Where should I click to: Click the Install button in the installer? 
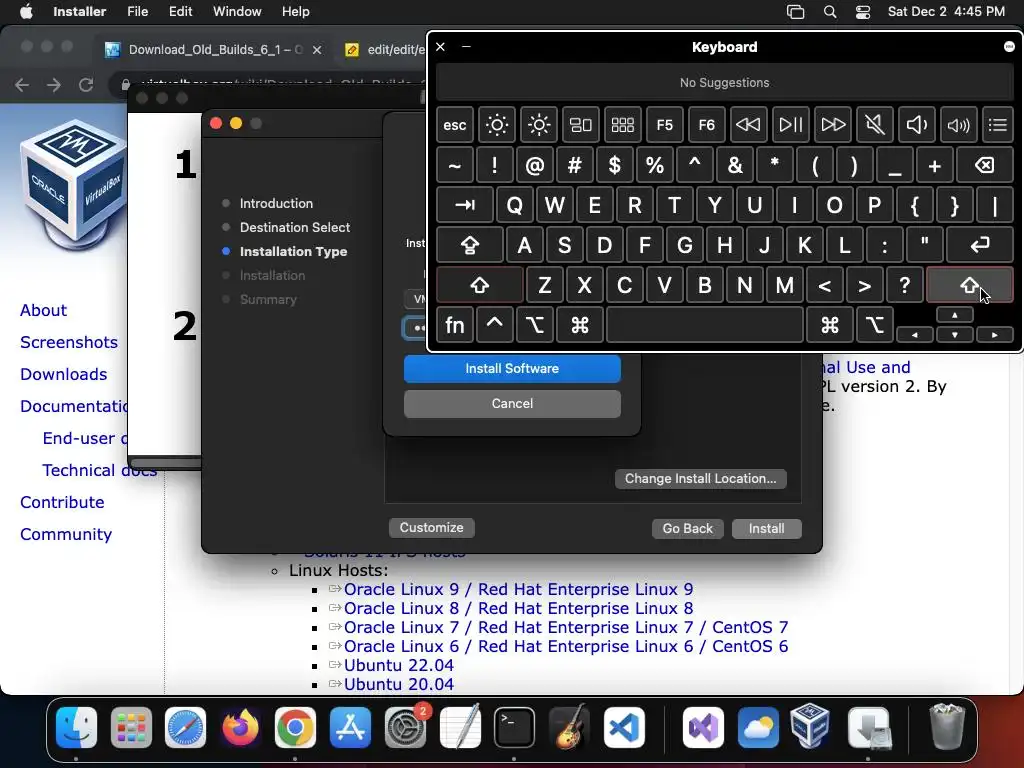(767, 528)
